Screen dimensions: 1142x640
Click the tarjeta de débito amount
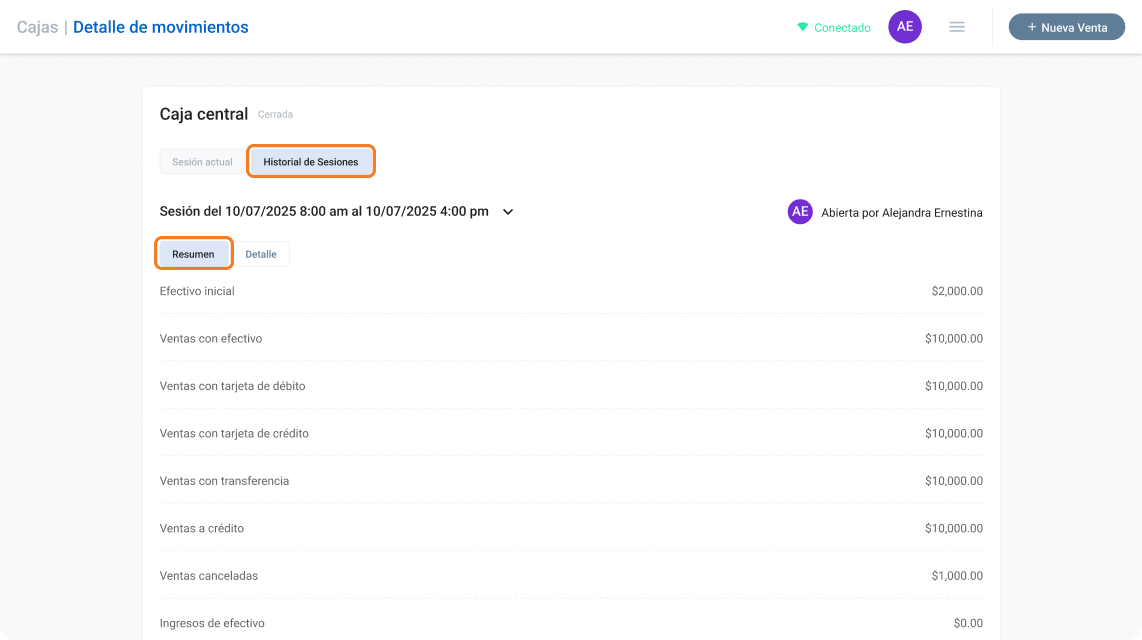[953, 386]
